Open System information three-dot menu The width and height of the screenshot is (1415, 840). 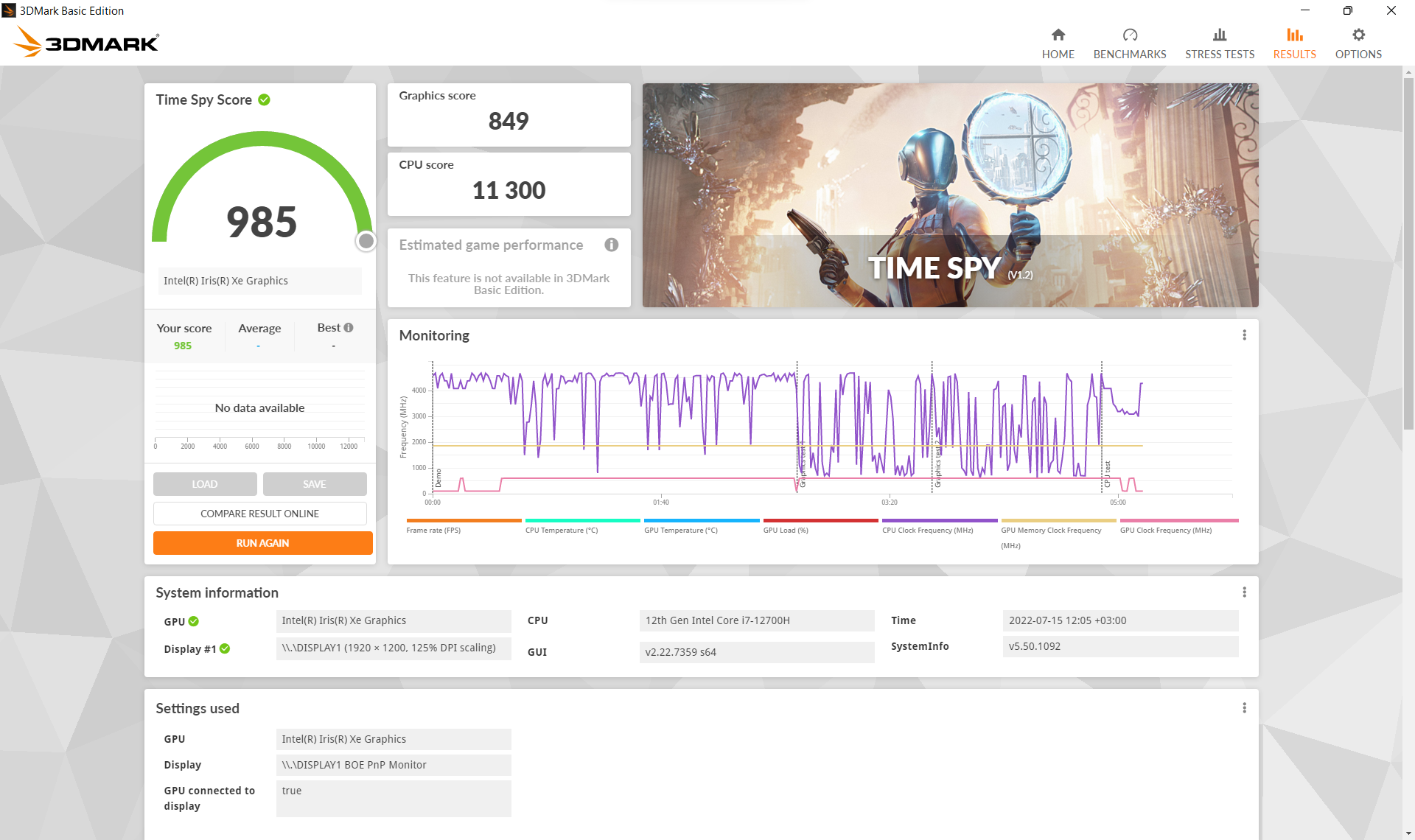tap(1244, 592)
